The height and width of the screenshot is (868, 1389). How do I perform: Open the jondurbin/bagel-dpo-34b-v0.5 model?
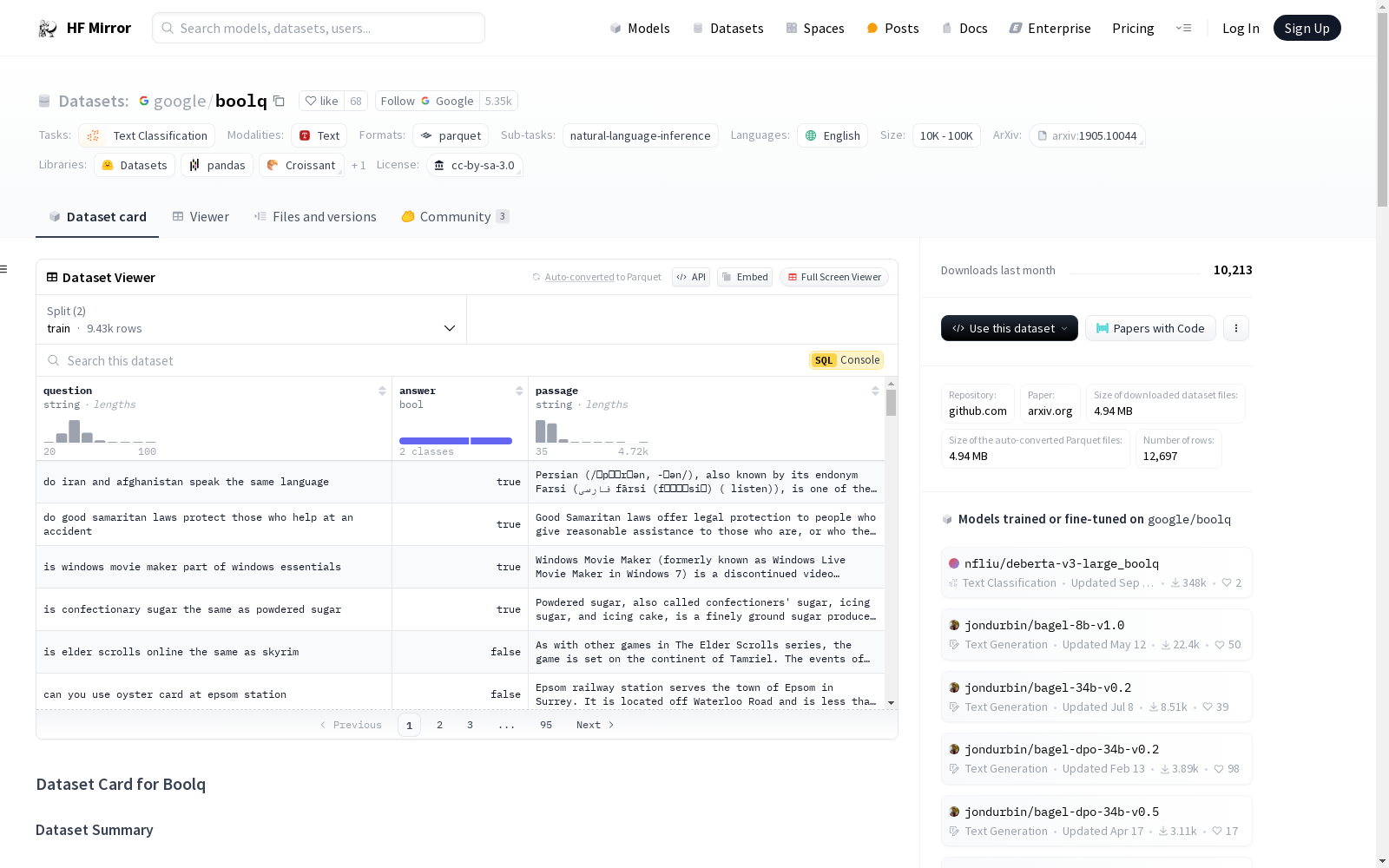coord(1096,821)
